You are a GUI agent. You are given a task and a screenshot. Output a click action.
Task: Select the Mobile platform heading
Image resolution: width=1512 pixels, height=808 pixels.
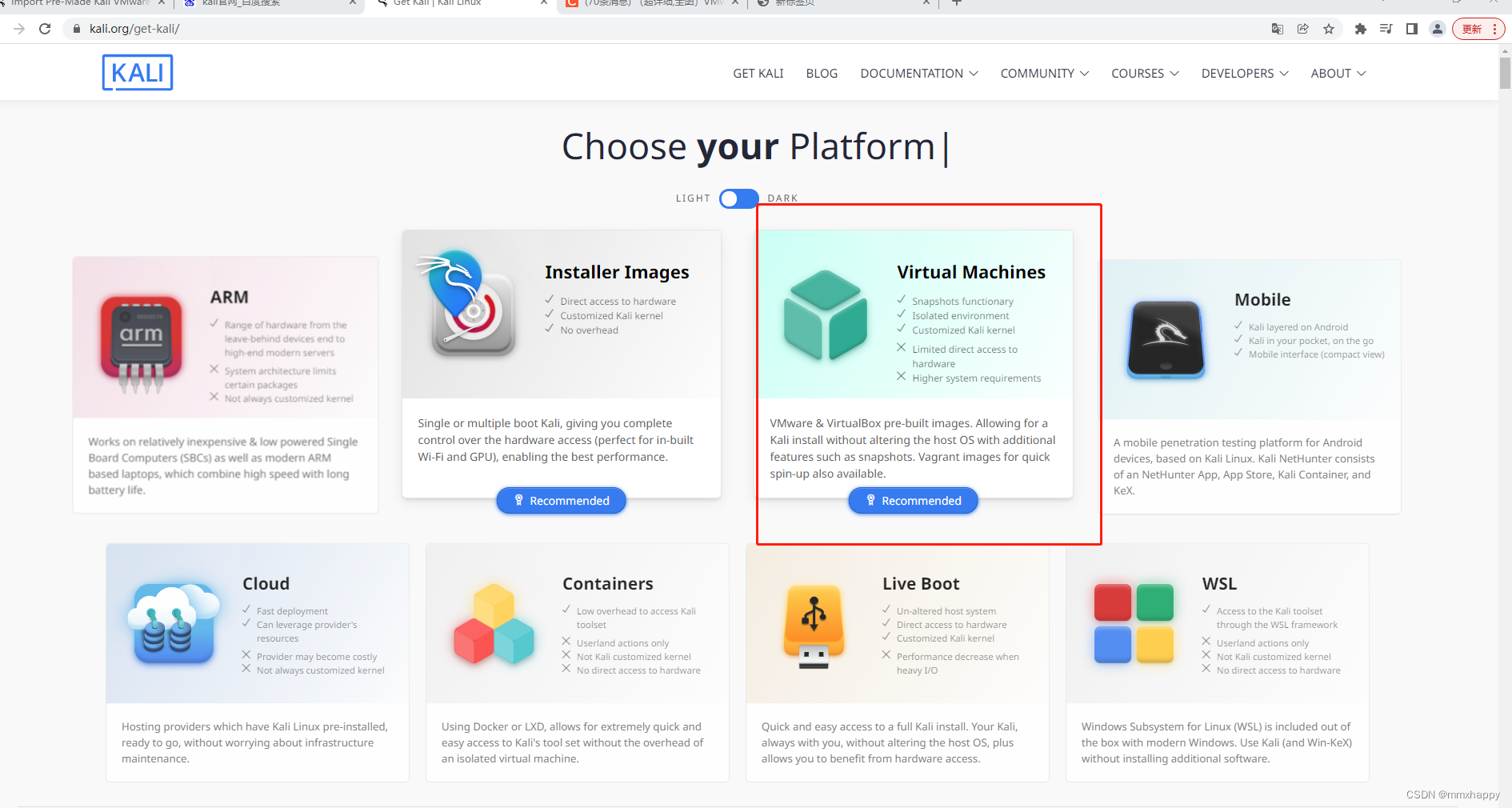(1262, 299)
